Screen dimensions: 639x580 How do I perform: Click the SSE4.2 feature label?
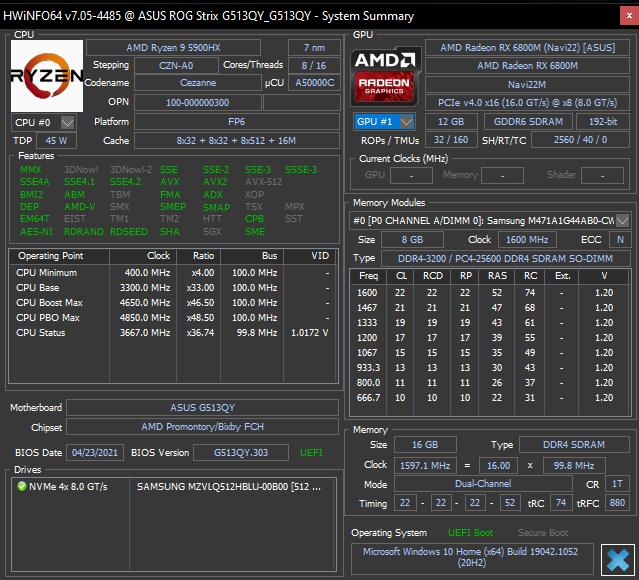125,182
